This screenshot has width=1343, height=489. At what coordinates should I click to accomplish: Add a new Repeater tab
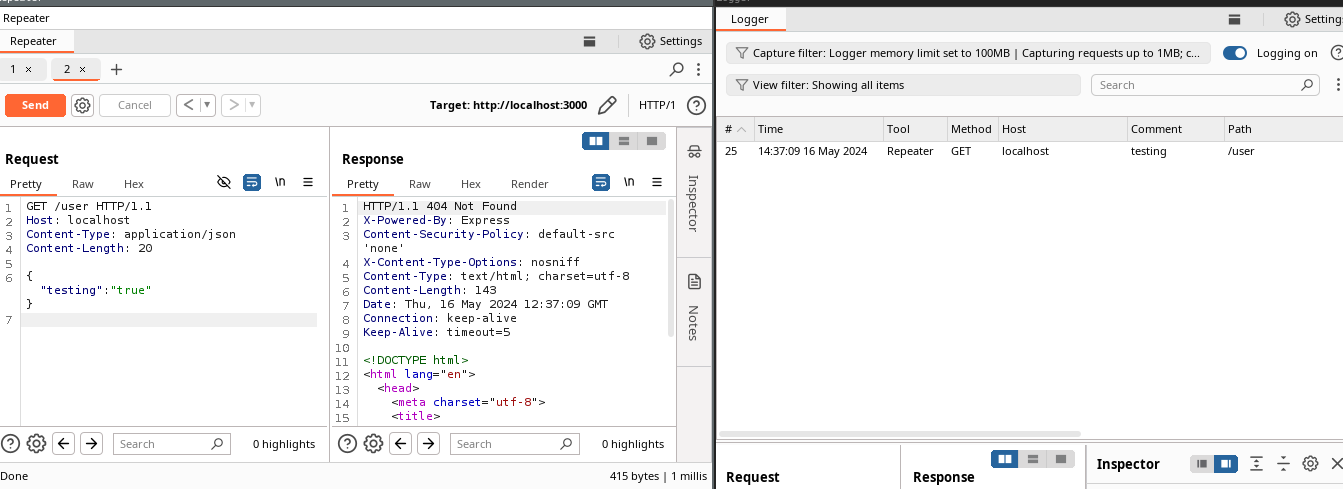tap(116, 69)
